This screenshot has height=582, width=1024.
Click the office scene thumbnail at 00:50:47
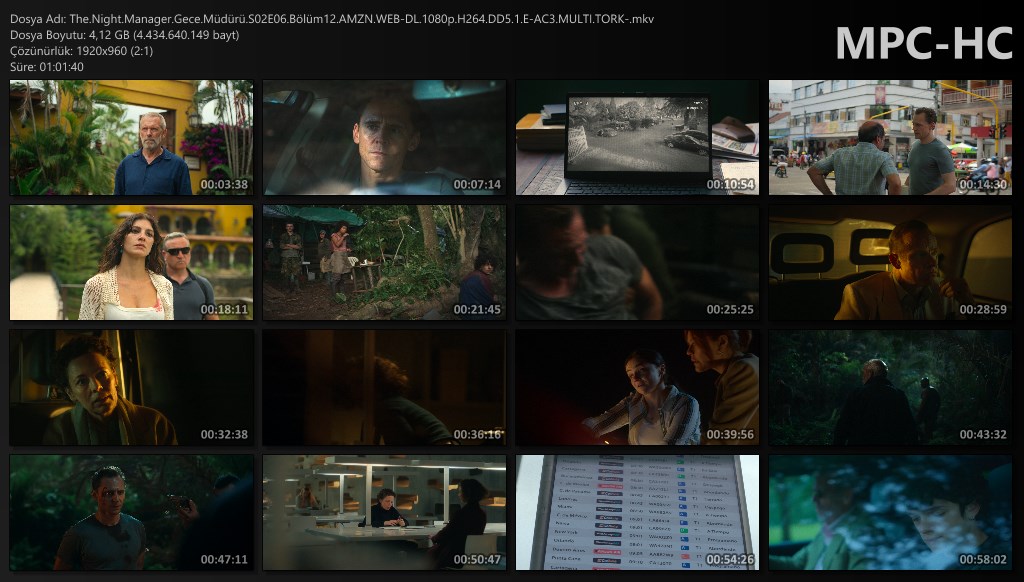(384, 513)
